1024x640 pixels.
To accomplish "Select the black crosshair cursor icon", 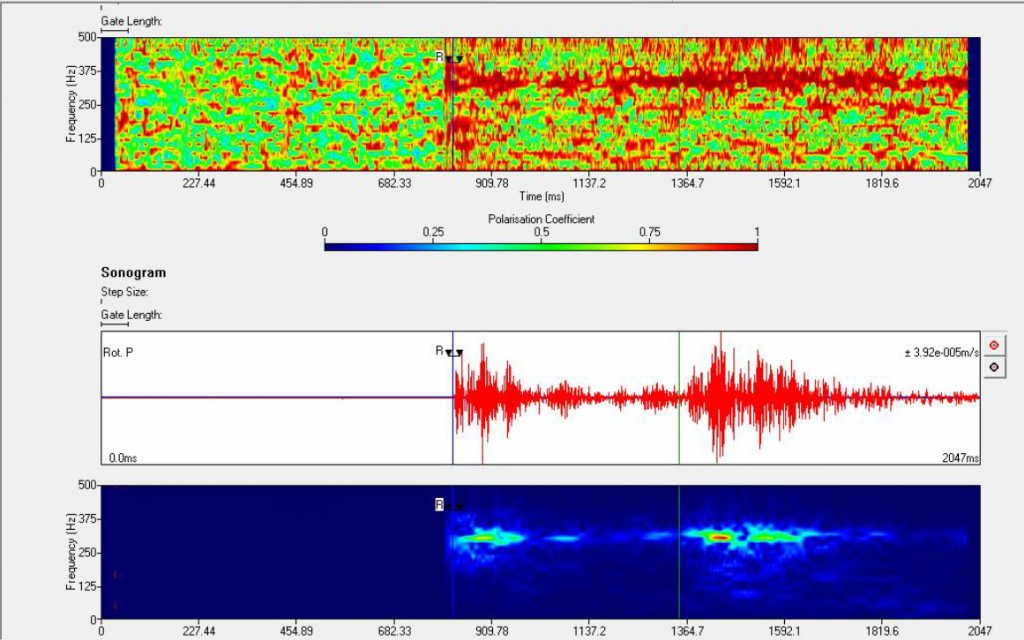I will (993, 366).
